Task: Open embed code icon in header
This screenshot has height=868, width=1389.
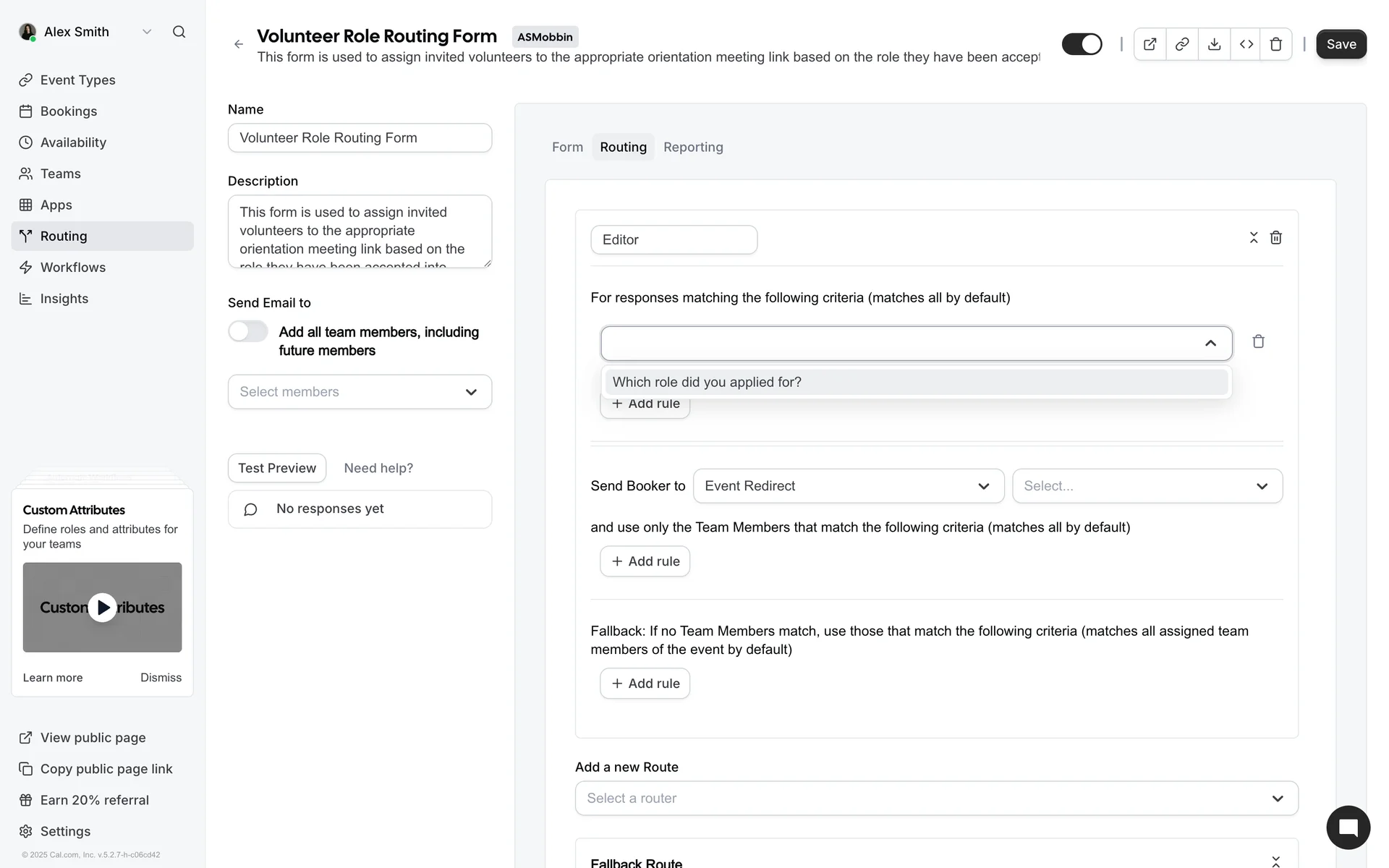Action: pyautogui.click(x=1246, y=44)
